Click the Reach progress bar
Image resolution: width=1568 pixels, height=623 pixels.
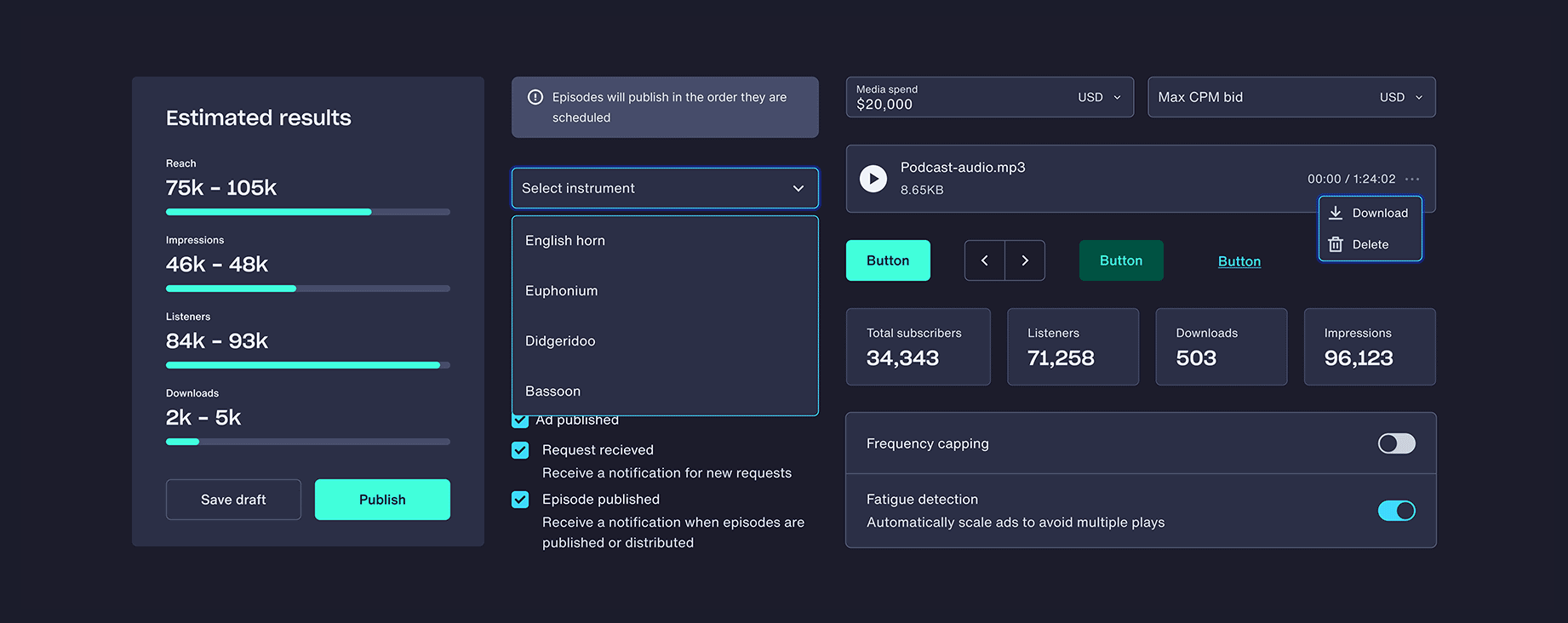[x=308, y=212]
